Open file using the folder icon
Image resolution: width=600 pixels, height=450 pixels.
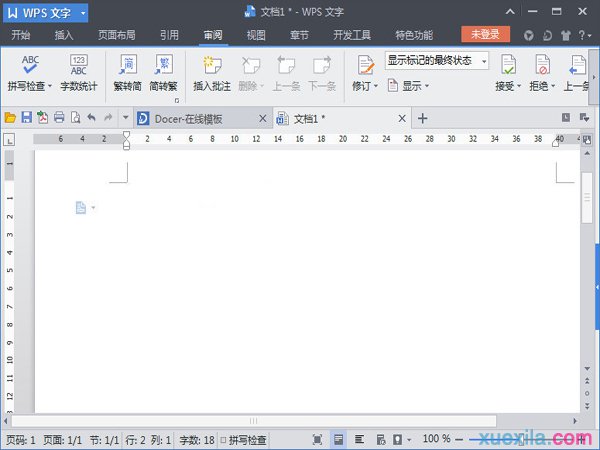tap(10, 117)
